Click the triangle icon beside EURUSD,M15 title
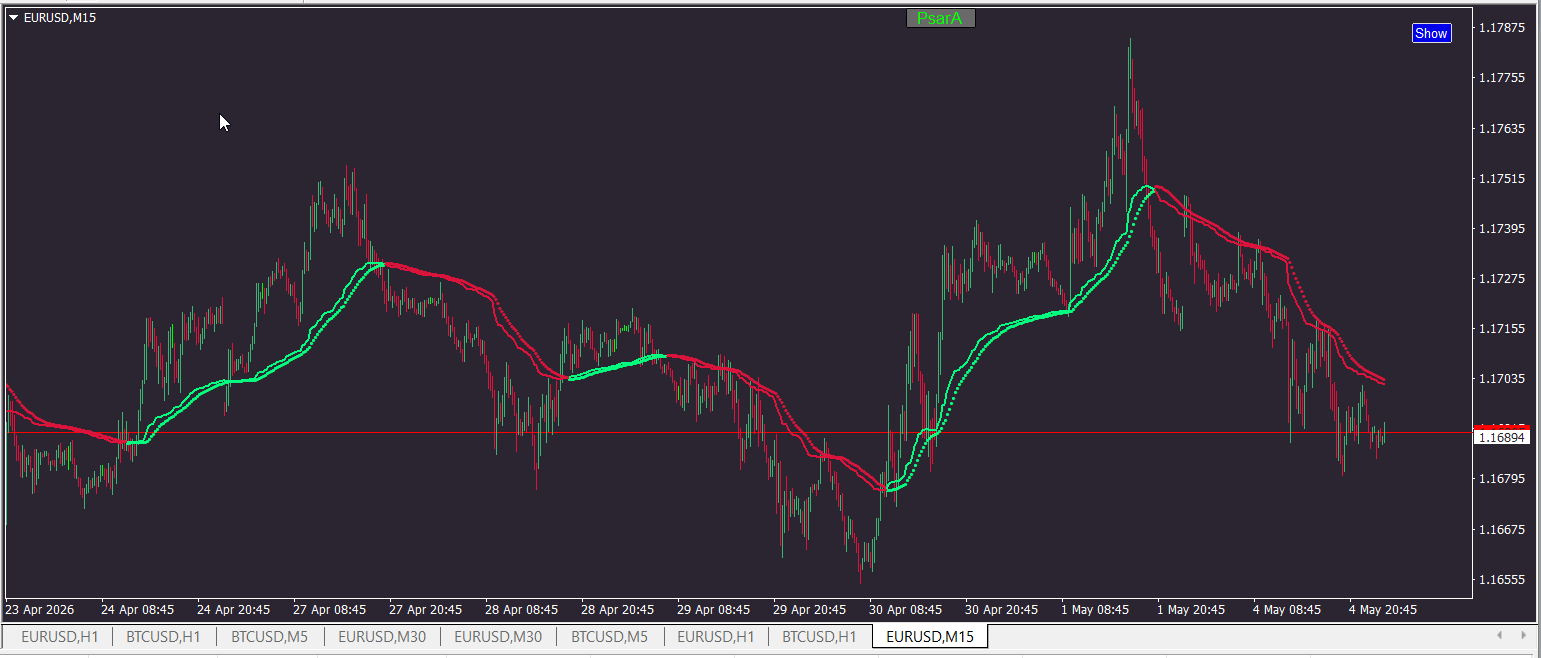The height and width of the screenshot is (658, 1541). click(x=14, y=18)
